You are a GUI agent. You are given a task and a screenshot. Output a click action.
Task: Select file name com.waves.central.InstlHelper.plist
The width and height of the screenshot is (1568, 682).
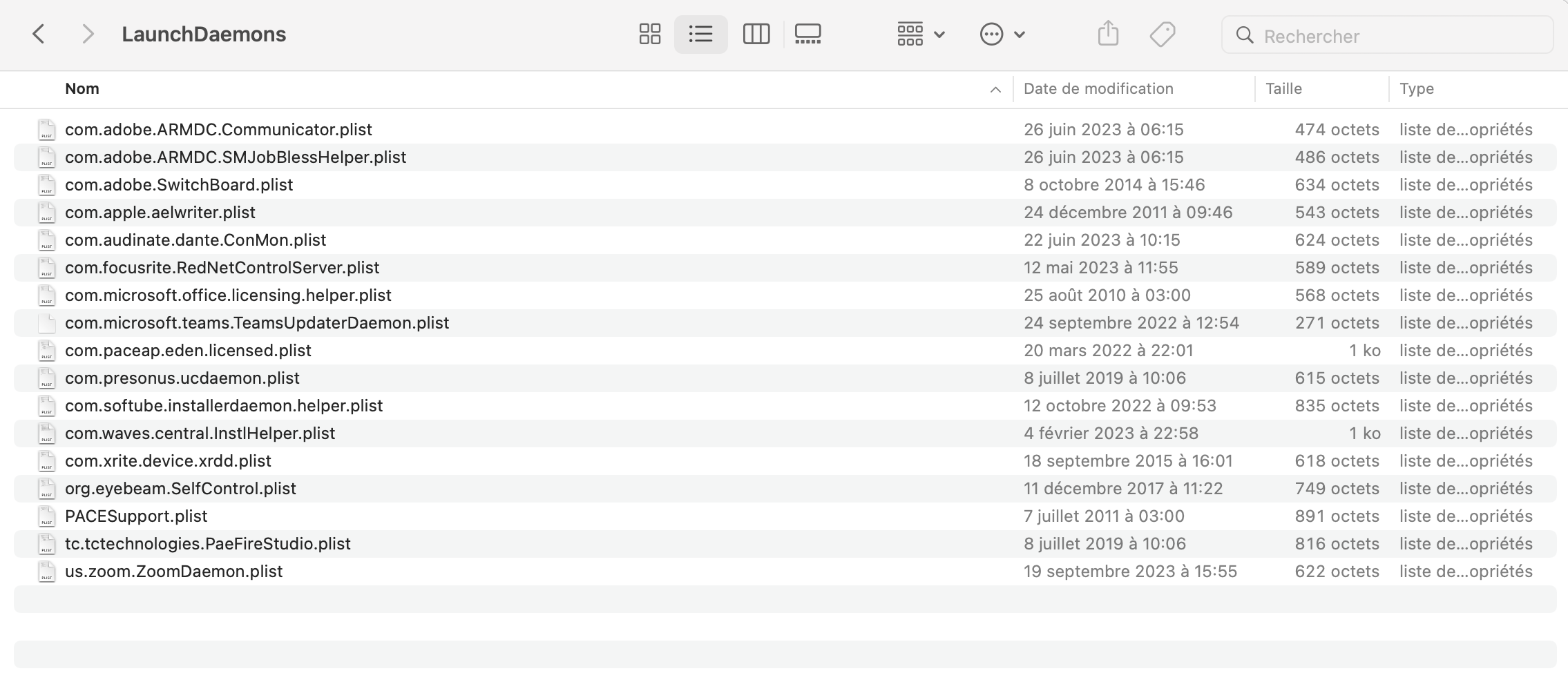[x=200, y=433]
